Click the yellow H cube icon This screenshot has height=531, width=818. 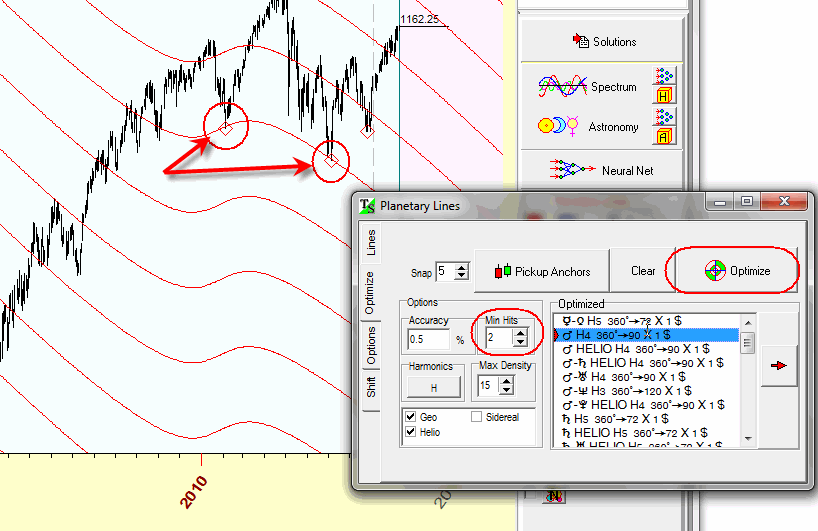click(664, 96)
